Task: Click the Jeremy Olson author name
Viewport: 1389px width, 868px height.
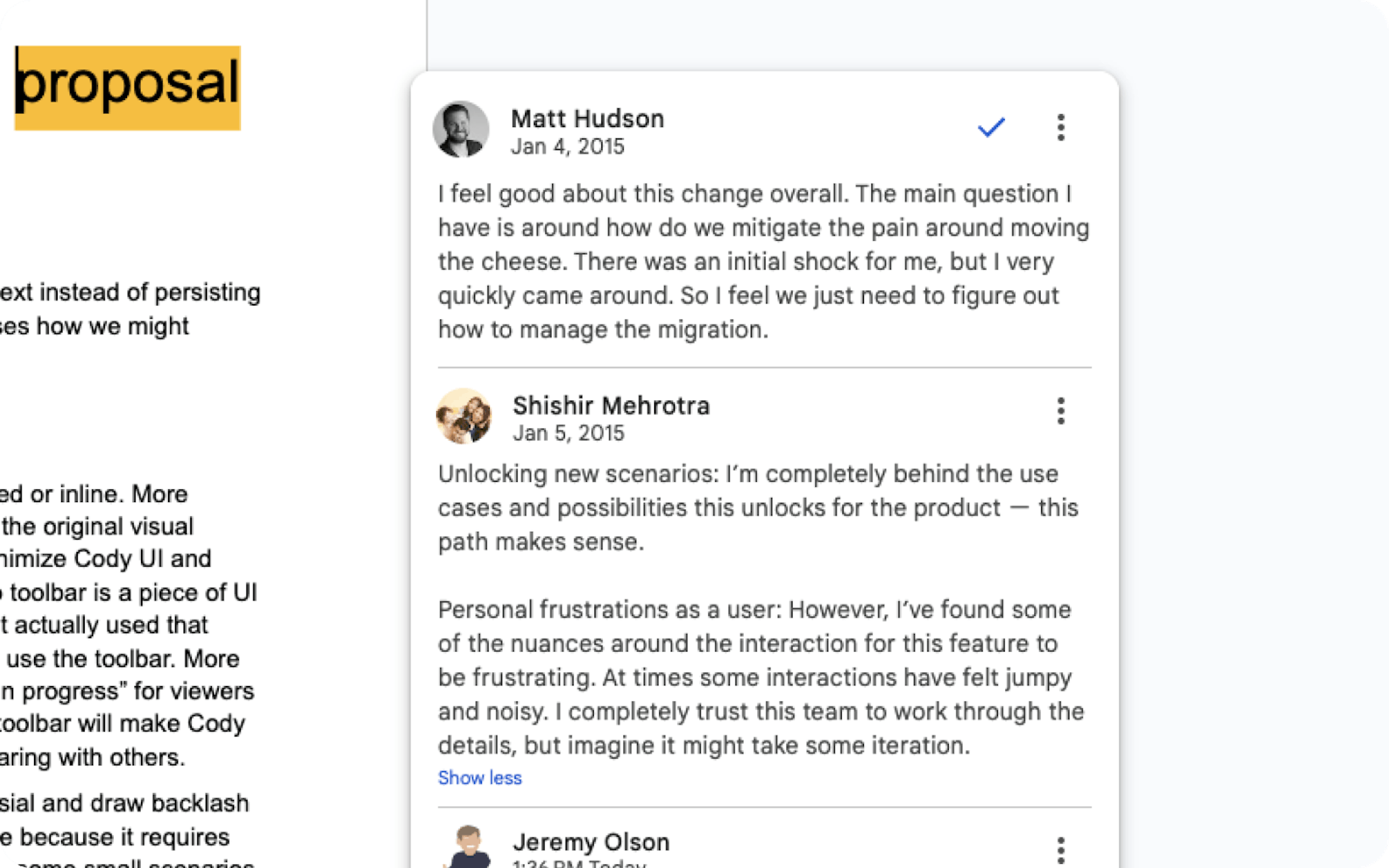Action: pos(591,842)
